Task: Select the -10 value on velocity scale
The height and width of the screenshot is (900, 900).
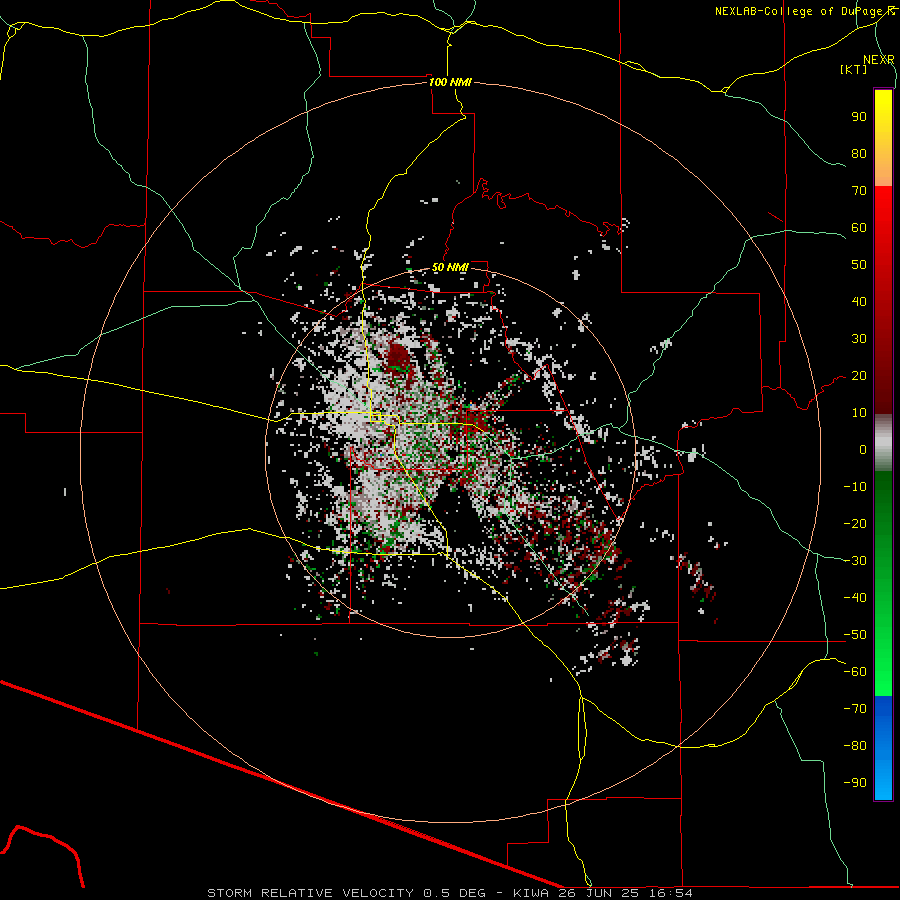Action: [855, 487]
